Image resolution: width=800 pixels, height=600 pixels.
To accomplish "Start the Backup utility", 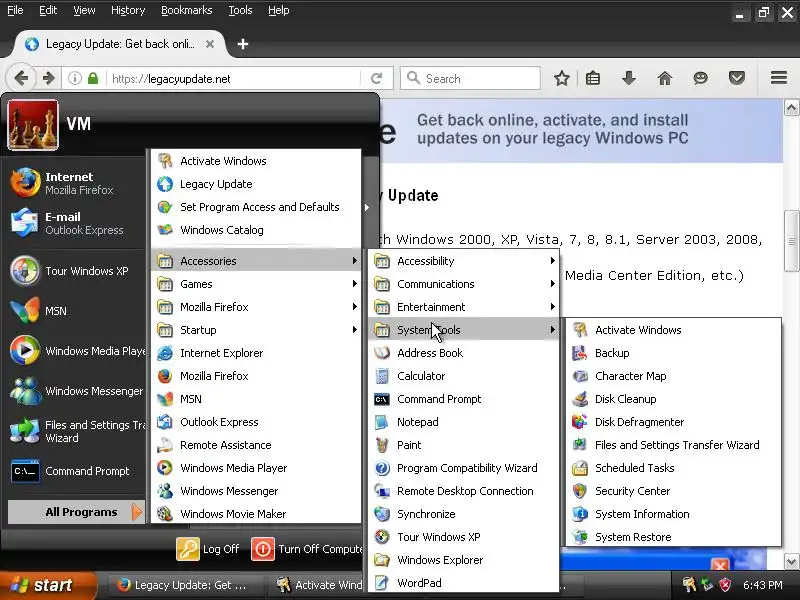I will [673, 353].
